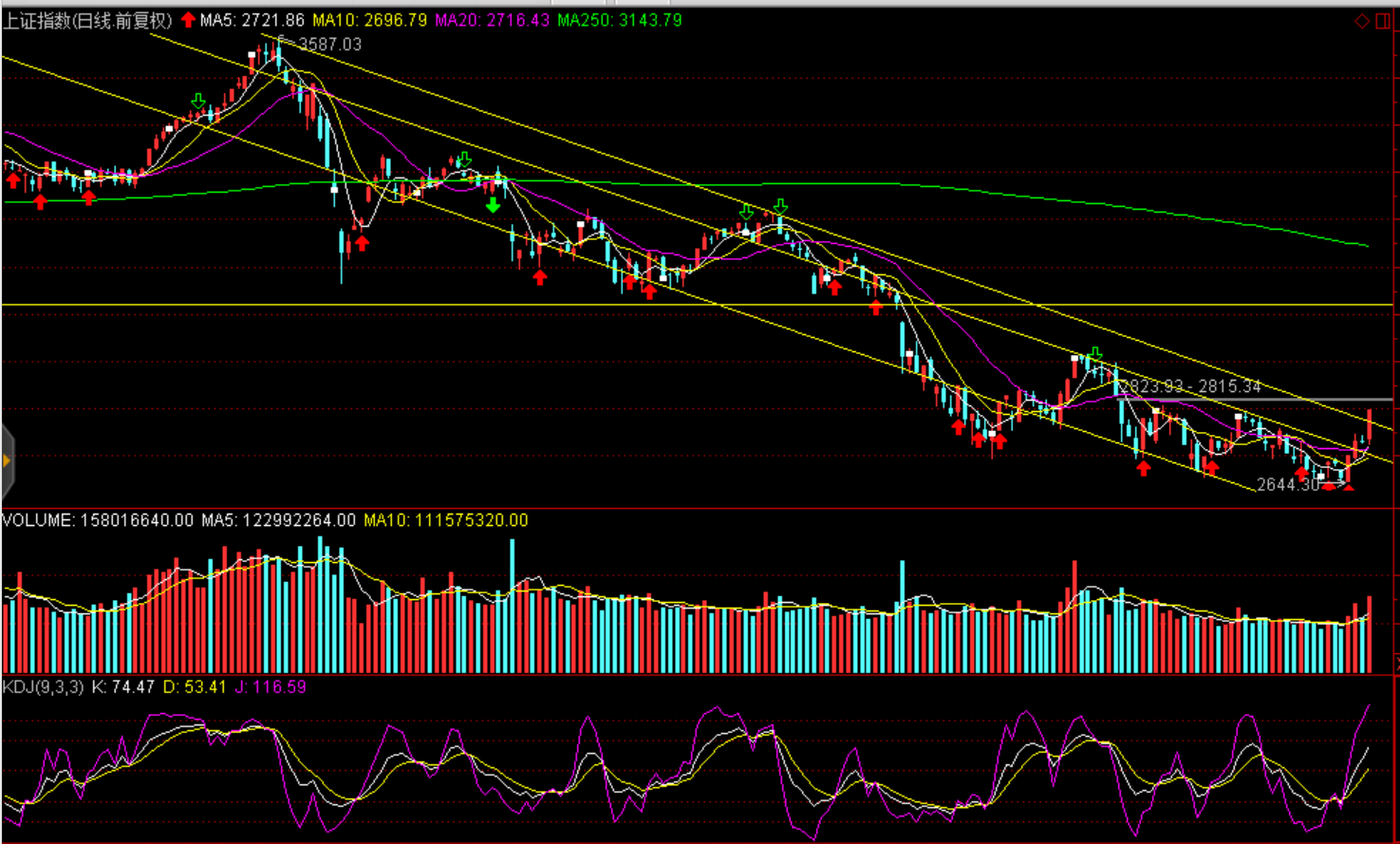Click the red triangle marker near 2644.30 low
Viewport: 1400px width, 844px height.
(x=1348, y=487)
